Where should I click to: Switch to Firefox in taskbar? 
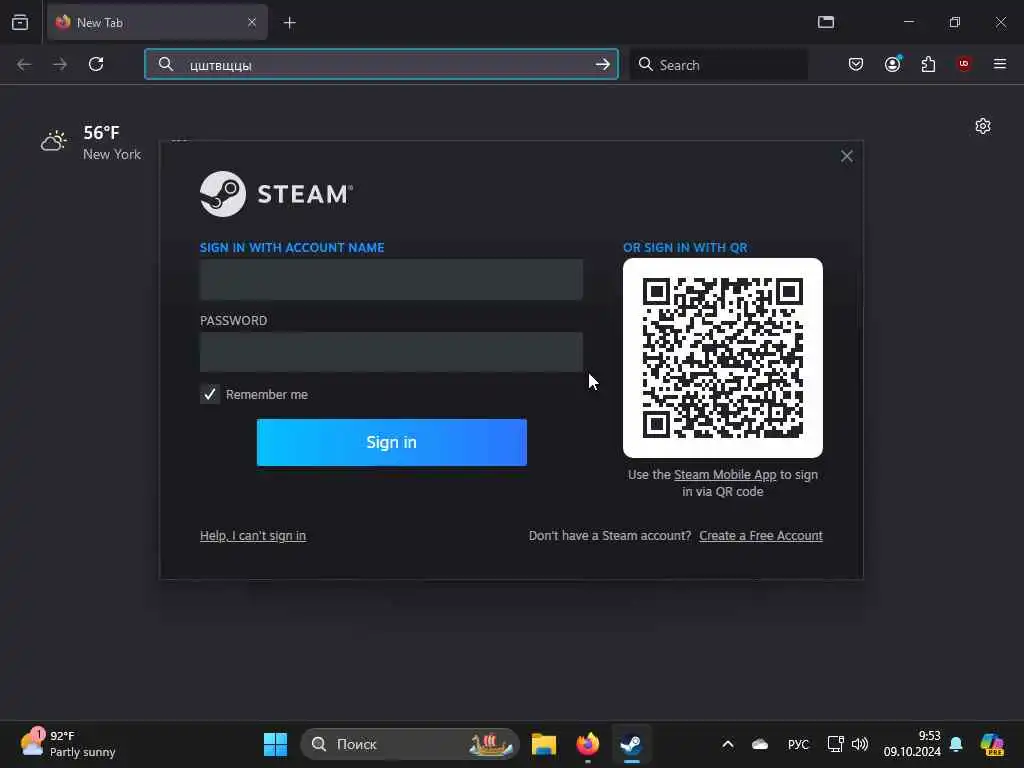(x=587, y=744)
